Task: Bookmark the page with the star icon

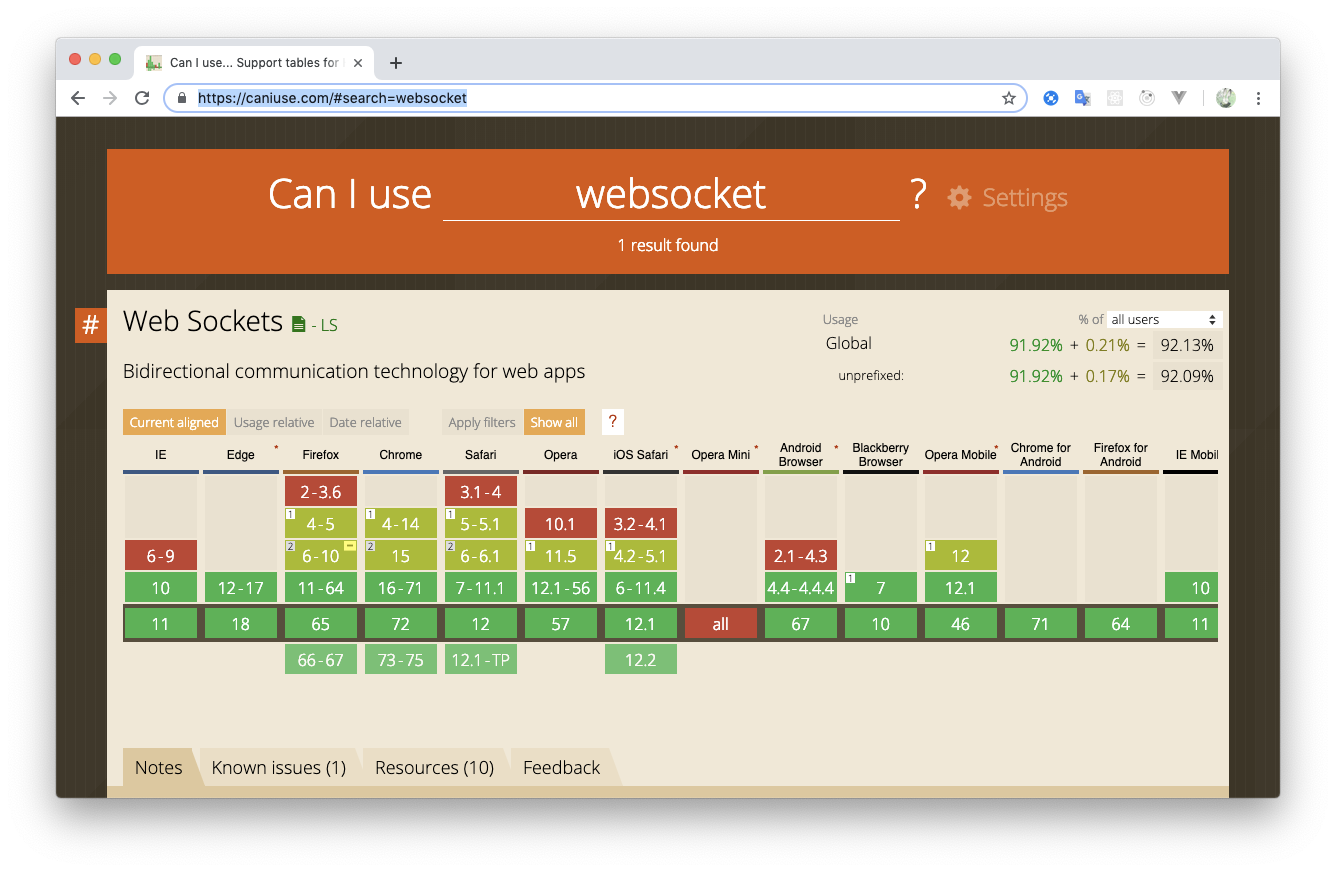Action: (x=1009, y=97)
